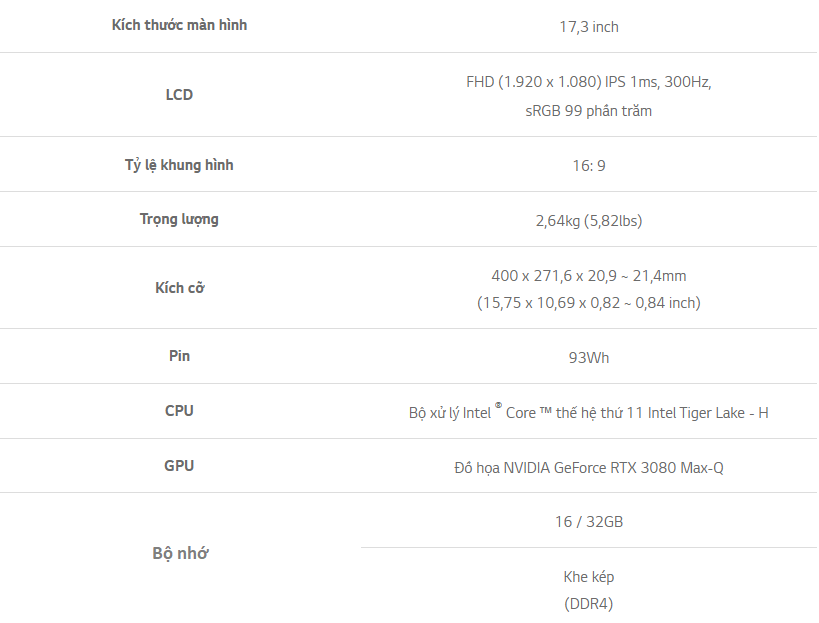Select the NVIDIA GeForce RTX 3080 Max-Q text
The height and width of the screenshot is (623, 819).
click(613, 468)
